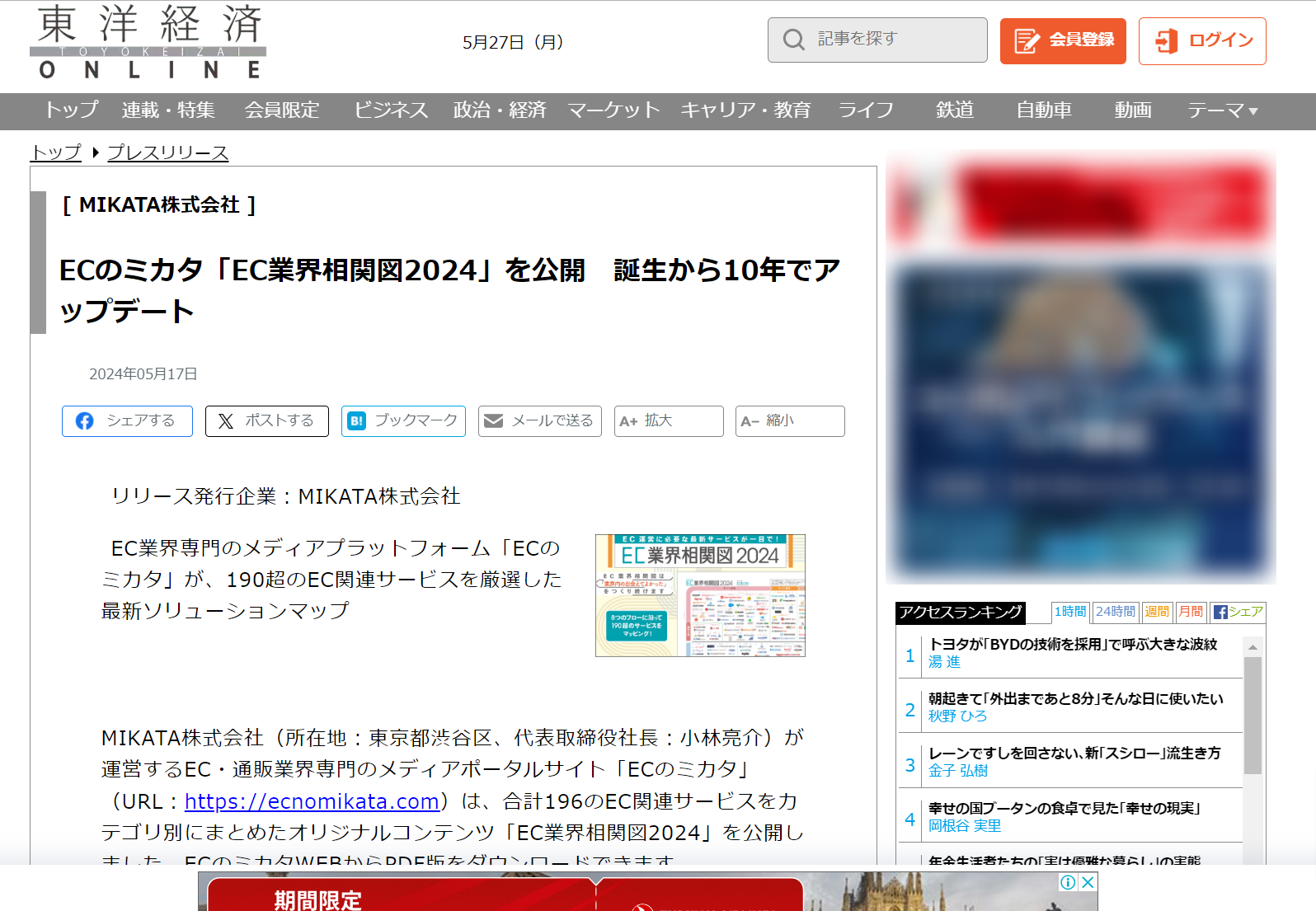Select the Facebook シェア ranking tab

[1238, 612]
